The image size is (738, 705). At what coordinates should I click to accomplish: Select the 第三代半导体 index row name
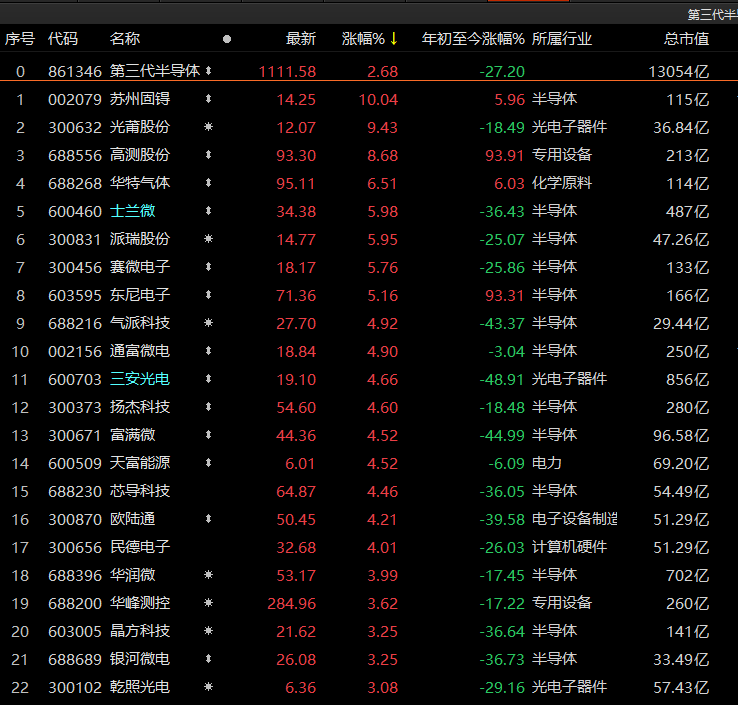[x=155, y=71]
